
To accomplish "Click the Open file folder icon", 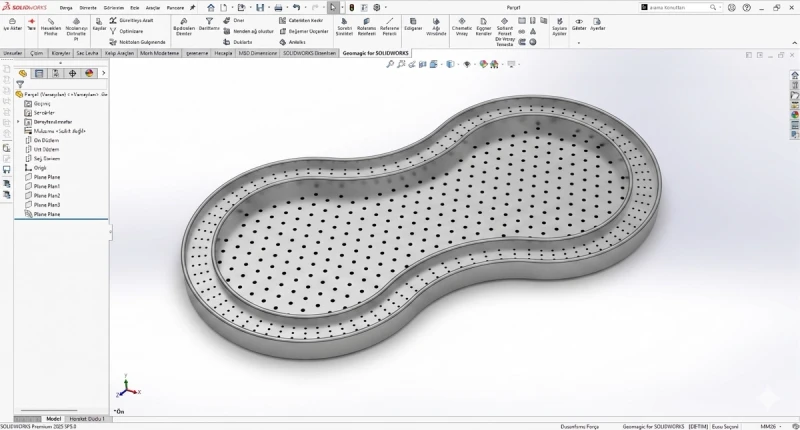I will coord(241,8).
